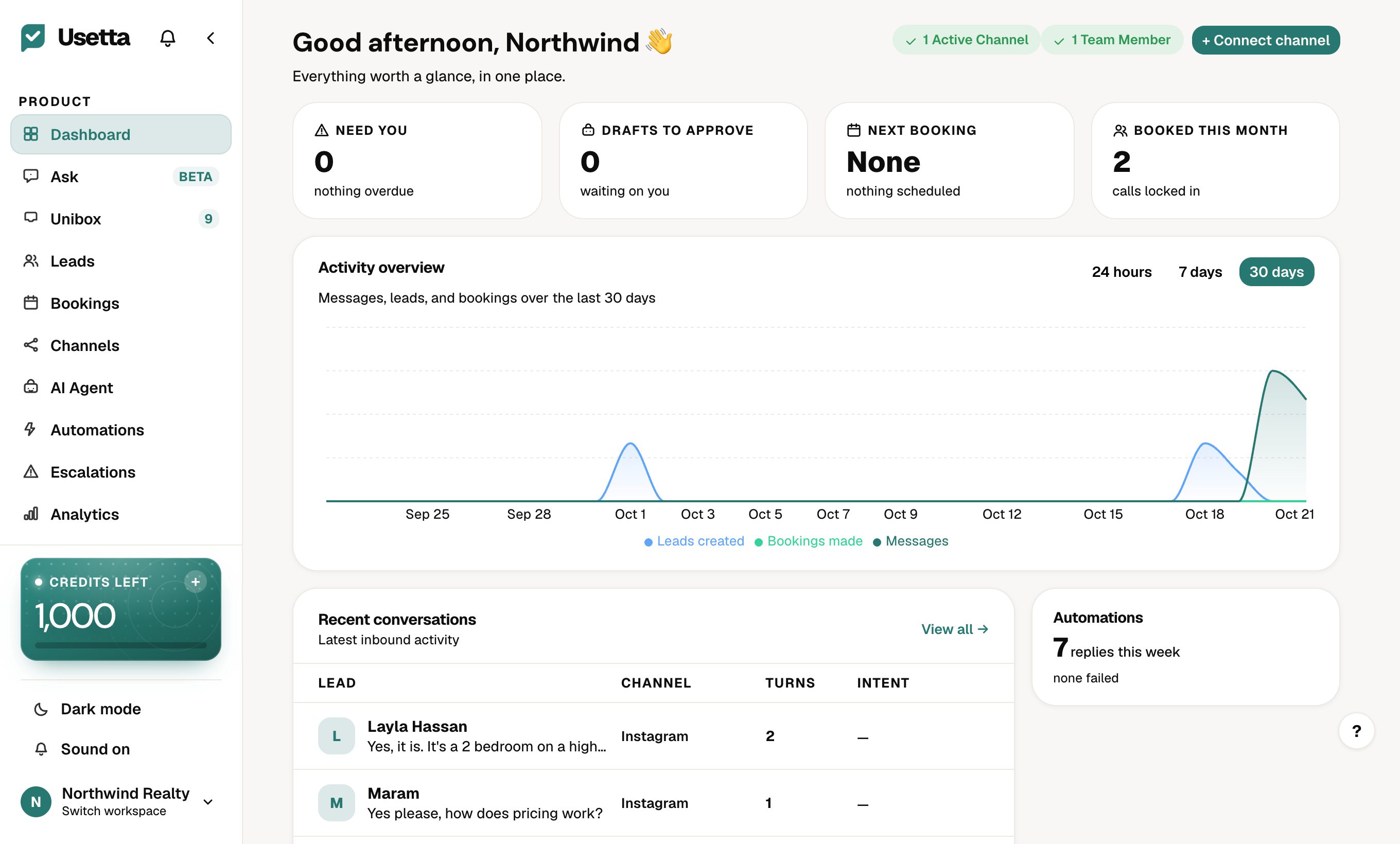1400x844 pixels.
Task: Click the 1 Active Channel pill
Action: (x=966, y=40)
